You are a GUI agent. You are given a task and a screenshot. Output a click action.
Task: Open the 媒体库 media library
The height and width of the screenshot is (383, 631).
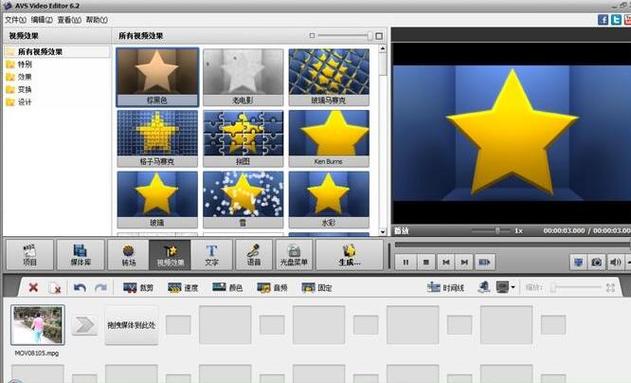point(80,255)
